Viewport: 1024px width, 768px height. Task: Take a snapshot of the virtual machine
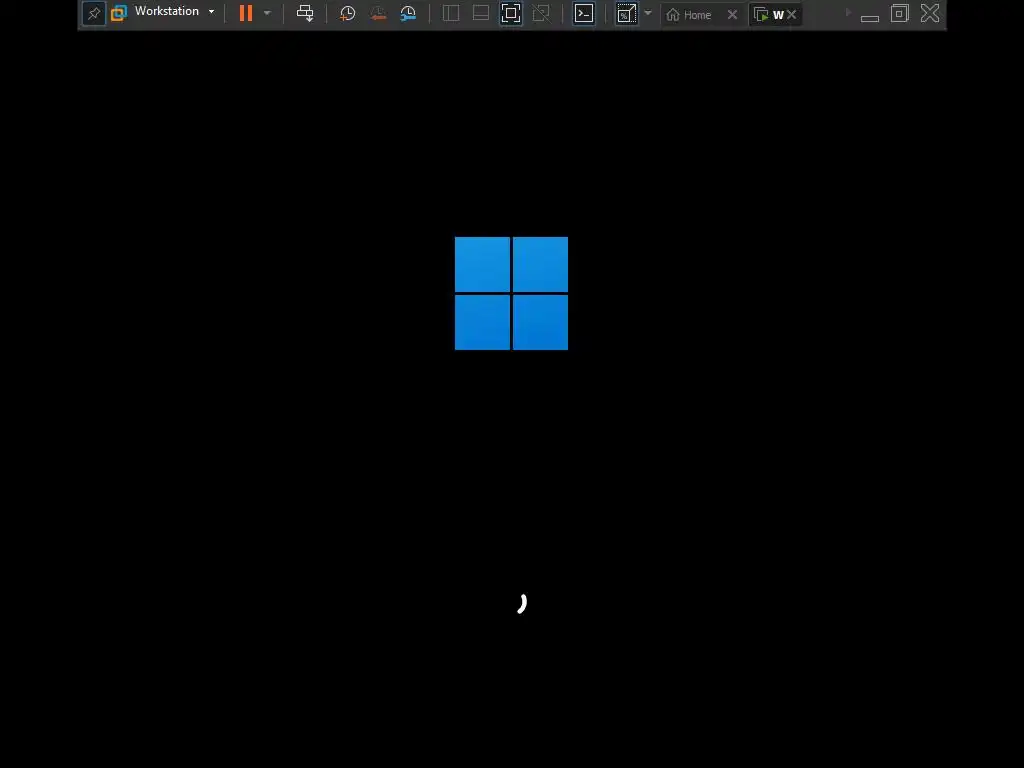click(x=347, y=13)
